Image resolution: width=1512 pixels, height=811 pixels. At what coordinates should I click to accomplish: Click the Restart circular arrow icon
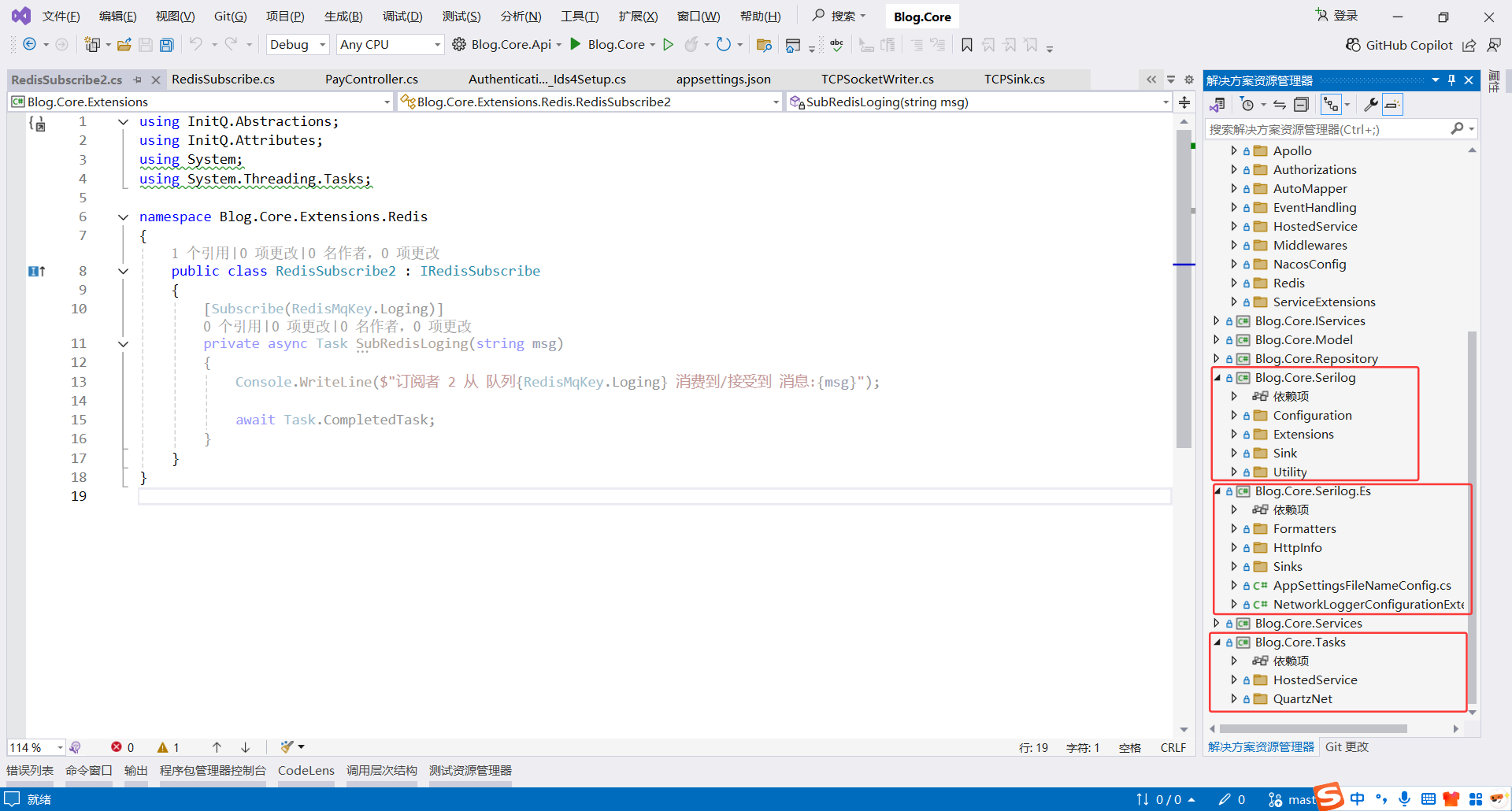pyautogui.click(x=724, y=45)
